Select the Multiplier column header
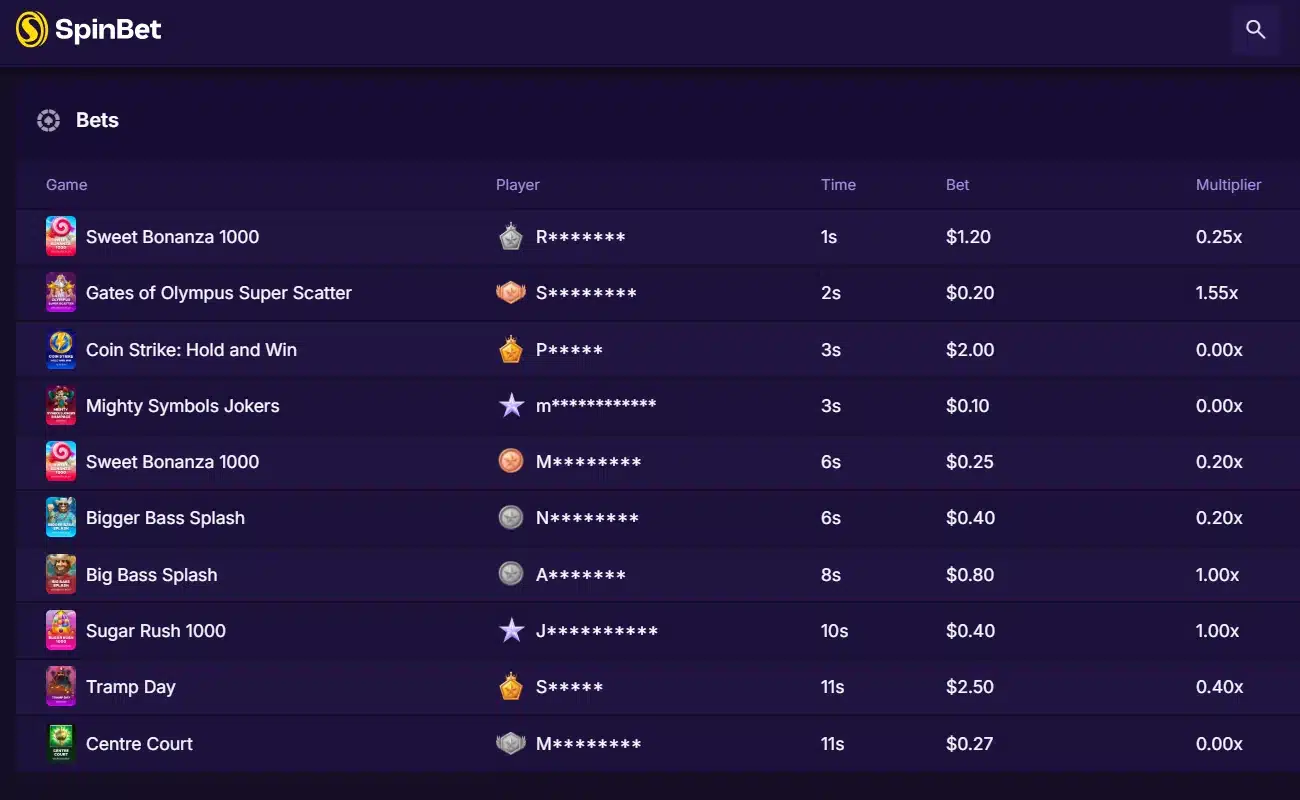1300x800 pixels. (x=1228, y=185)
